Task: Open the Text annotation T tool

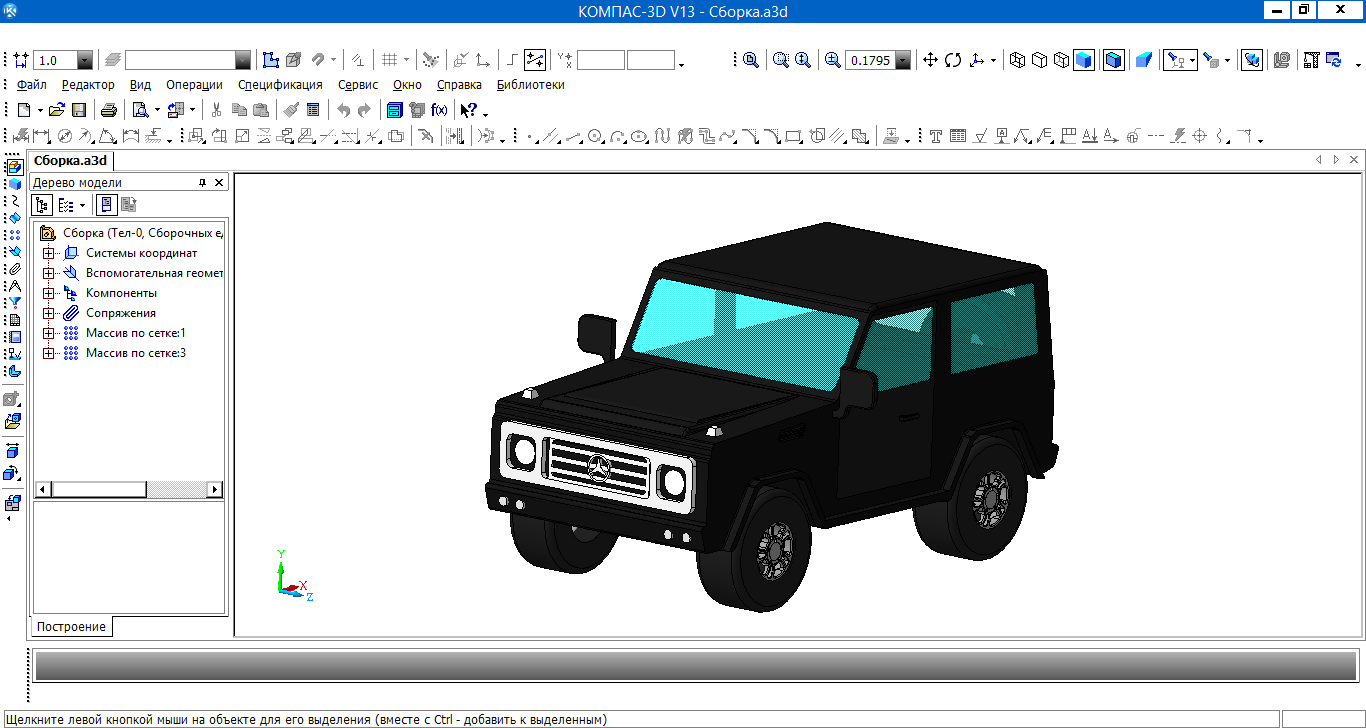Action: [936, 135]
